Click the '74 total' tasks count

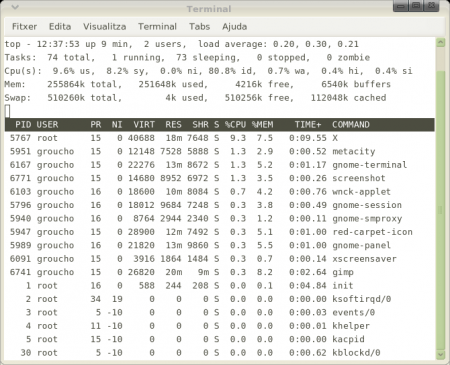point(71,58)
